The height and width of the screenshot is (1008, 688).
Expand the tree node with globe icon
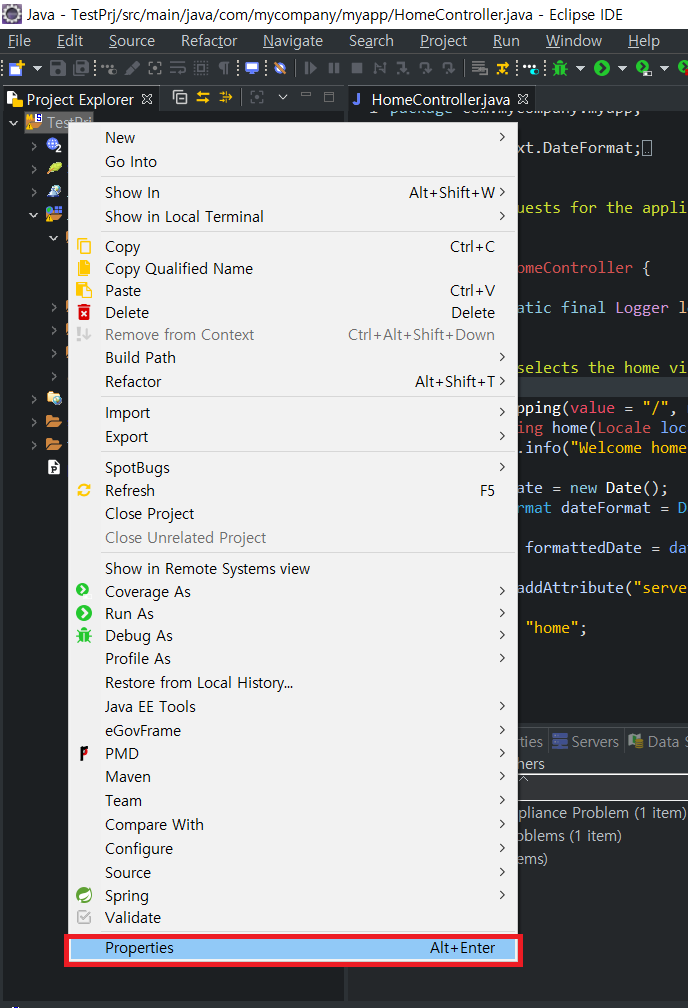34,146
